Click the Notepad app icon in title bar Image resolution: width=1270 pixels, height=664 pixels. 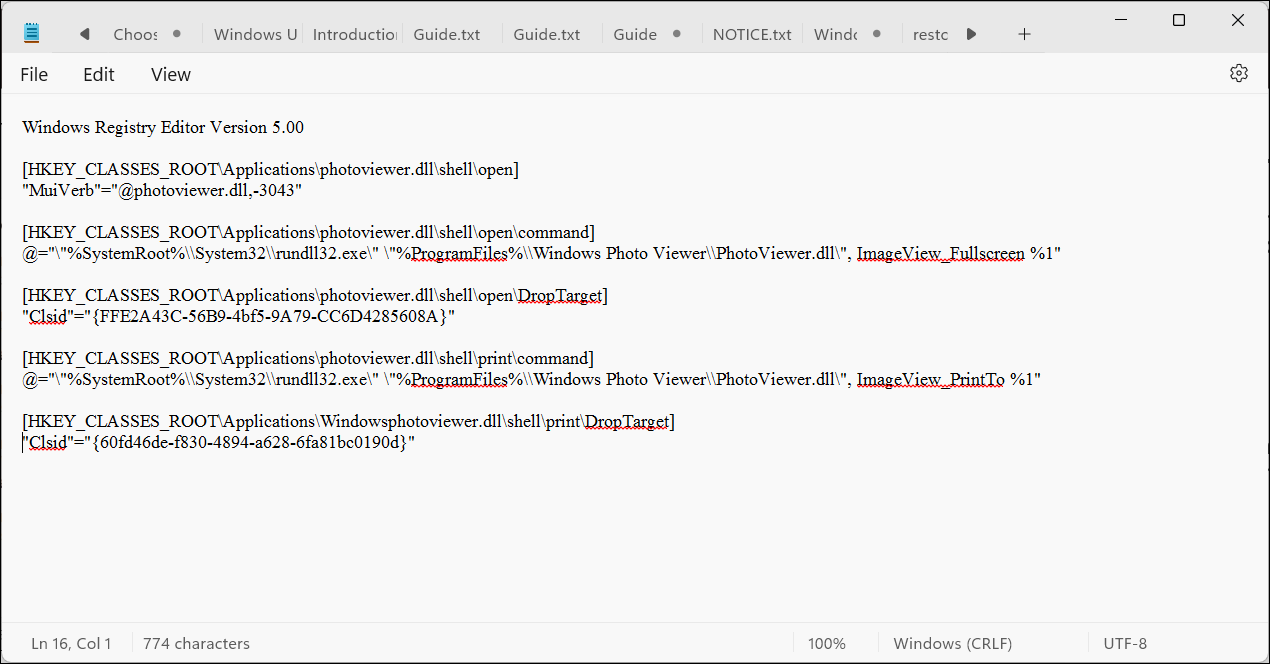32,33
